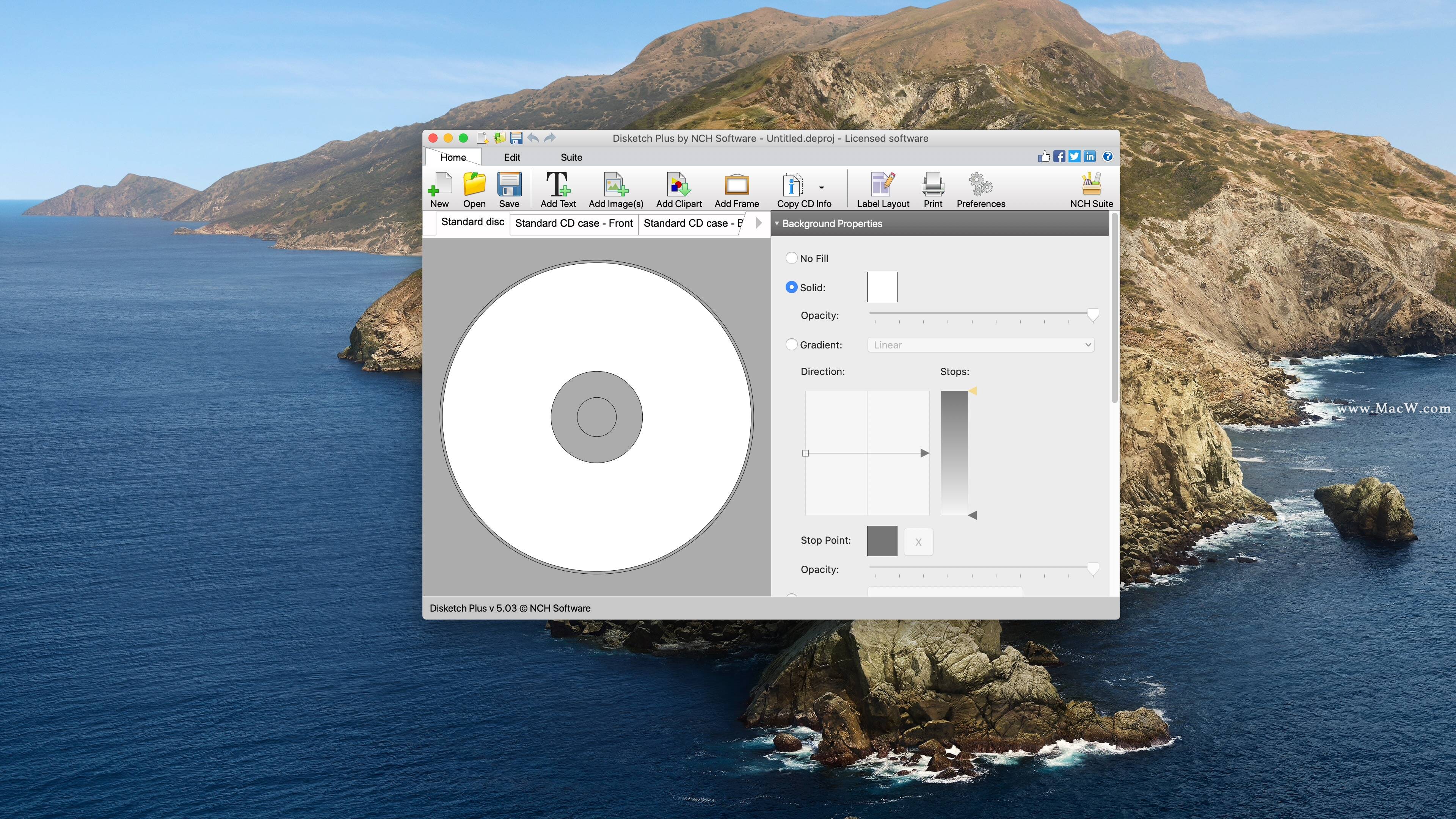Click the New project icon
The height and width of the screenshot is (819, 1456).
coord(440,190)
